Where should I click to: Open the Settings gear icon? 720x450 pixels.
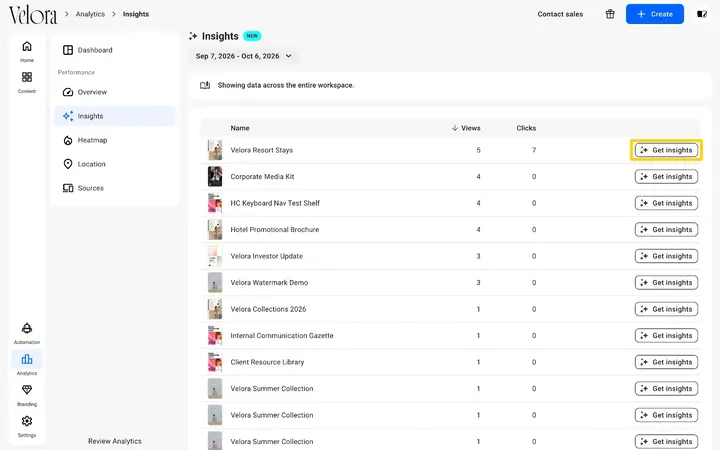pos(27,421)
